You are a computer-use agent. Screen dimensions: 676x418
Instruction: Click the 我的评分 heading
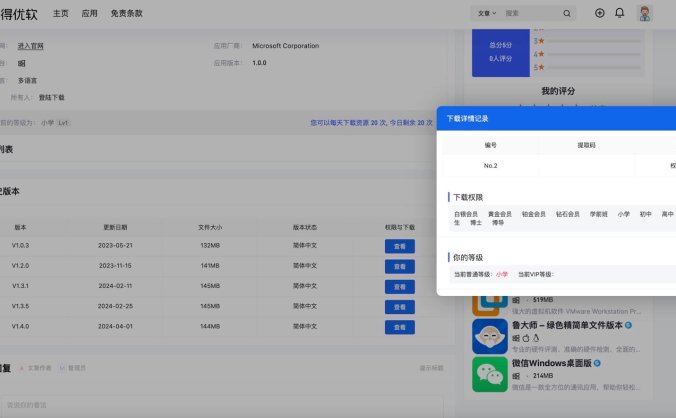558,91
